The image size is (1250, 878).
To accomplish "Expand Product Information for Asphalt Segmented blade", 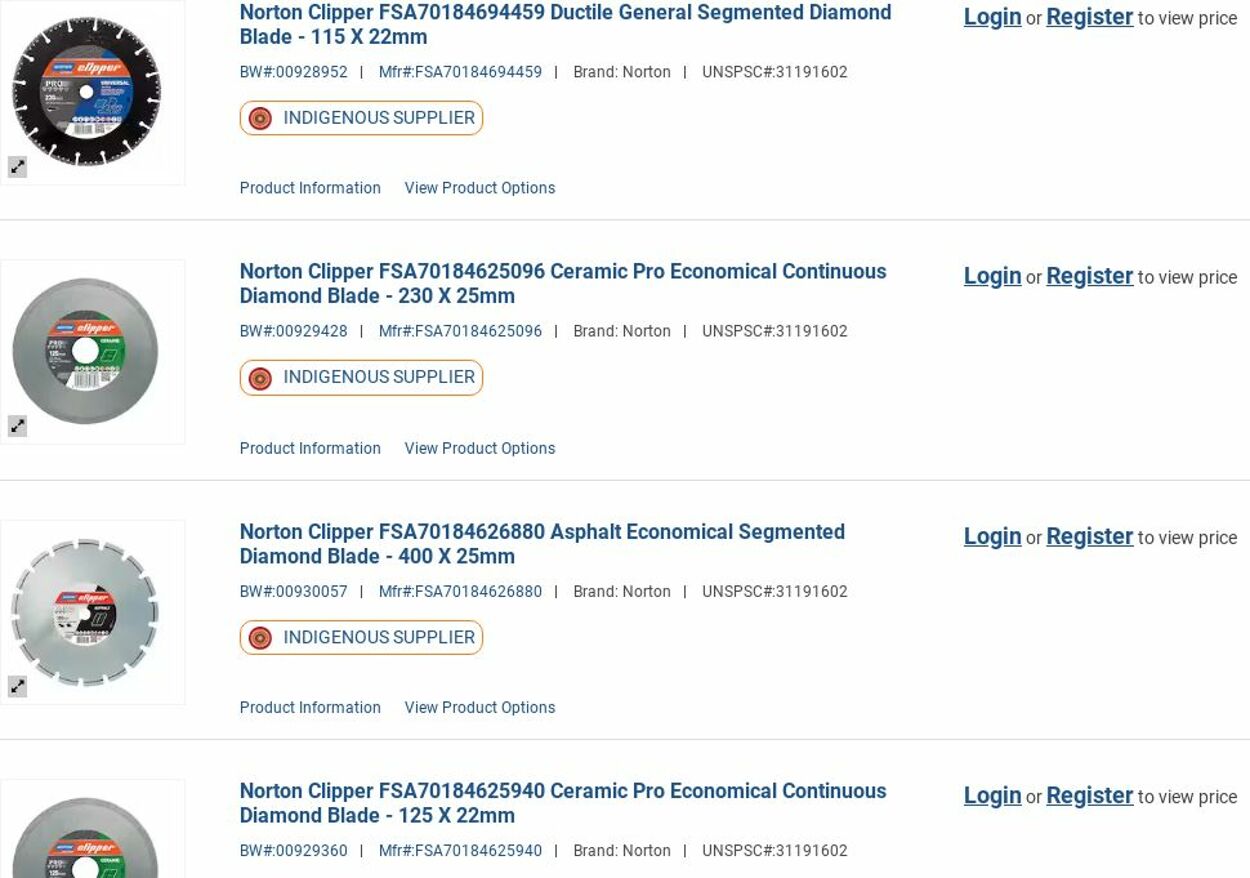I will pyautogui.click(x=310, y=707).
